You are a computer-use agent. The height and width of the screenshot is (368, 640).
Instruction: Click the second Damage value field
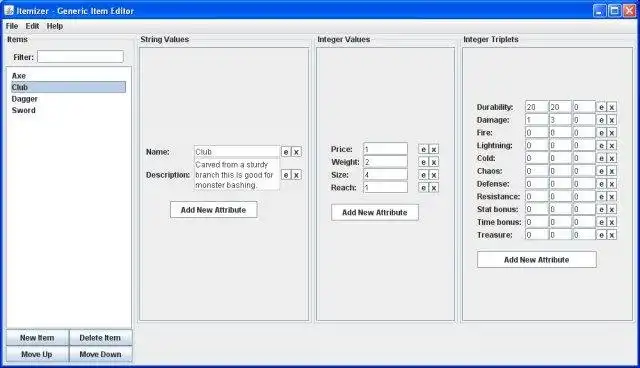560,120
